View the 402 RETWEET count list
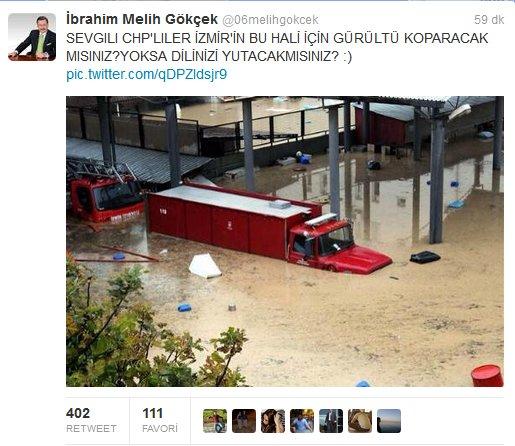The image size is (515, 446). (91, 420)
